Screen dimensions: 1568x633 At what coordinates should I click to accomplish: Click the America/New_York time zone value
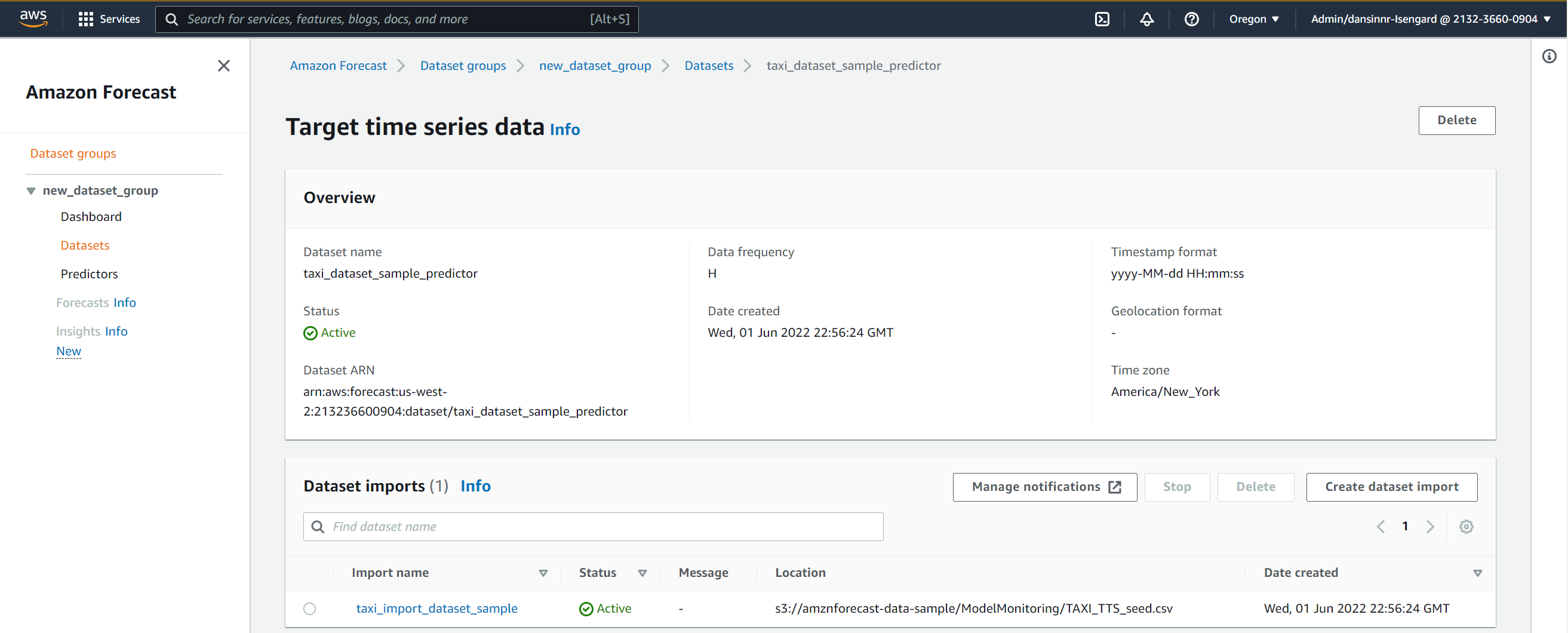click(1165, 392)
